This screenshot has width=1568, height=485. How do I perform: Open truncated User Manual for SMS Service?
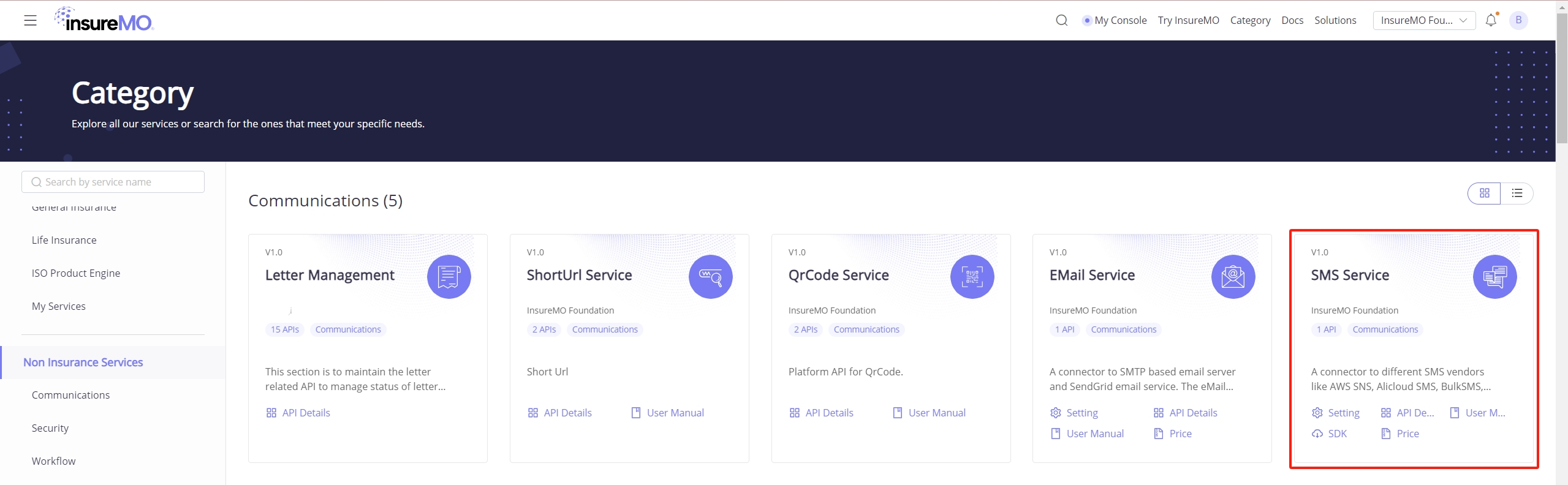(x=1478, y=413)
